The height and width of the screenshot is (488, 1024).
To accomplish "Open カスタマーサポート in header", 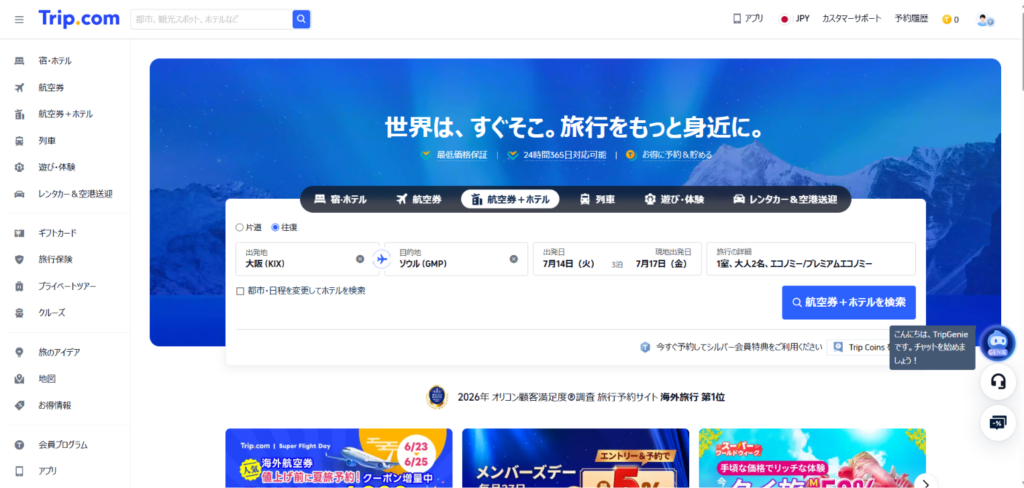I will point(852,19).
